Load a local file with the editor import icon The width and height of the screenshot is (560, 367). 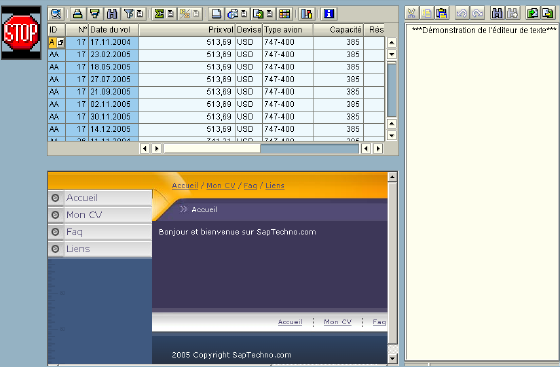click(x=532, y=14)
